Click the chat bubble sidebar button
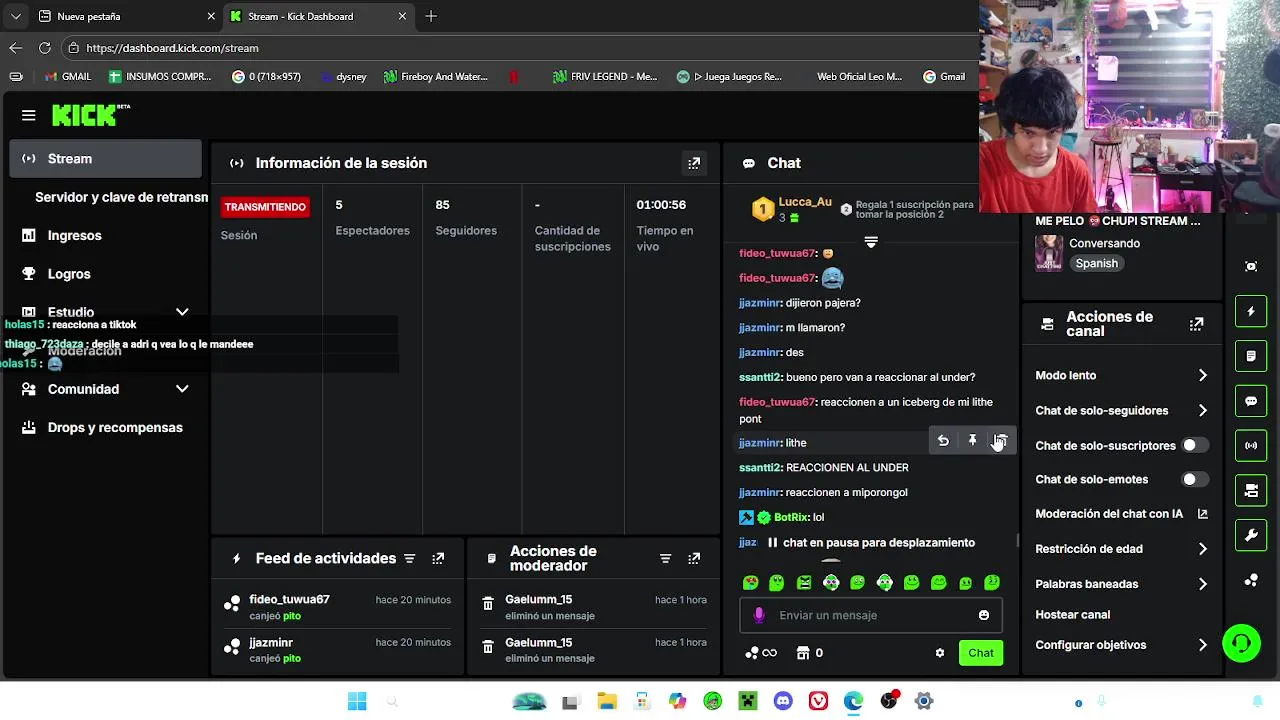Screen dimensions: 1280x720 point(1251,401)
